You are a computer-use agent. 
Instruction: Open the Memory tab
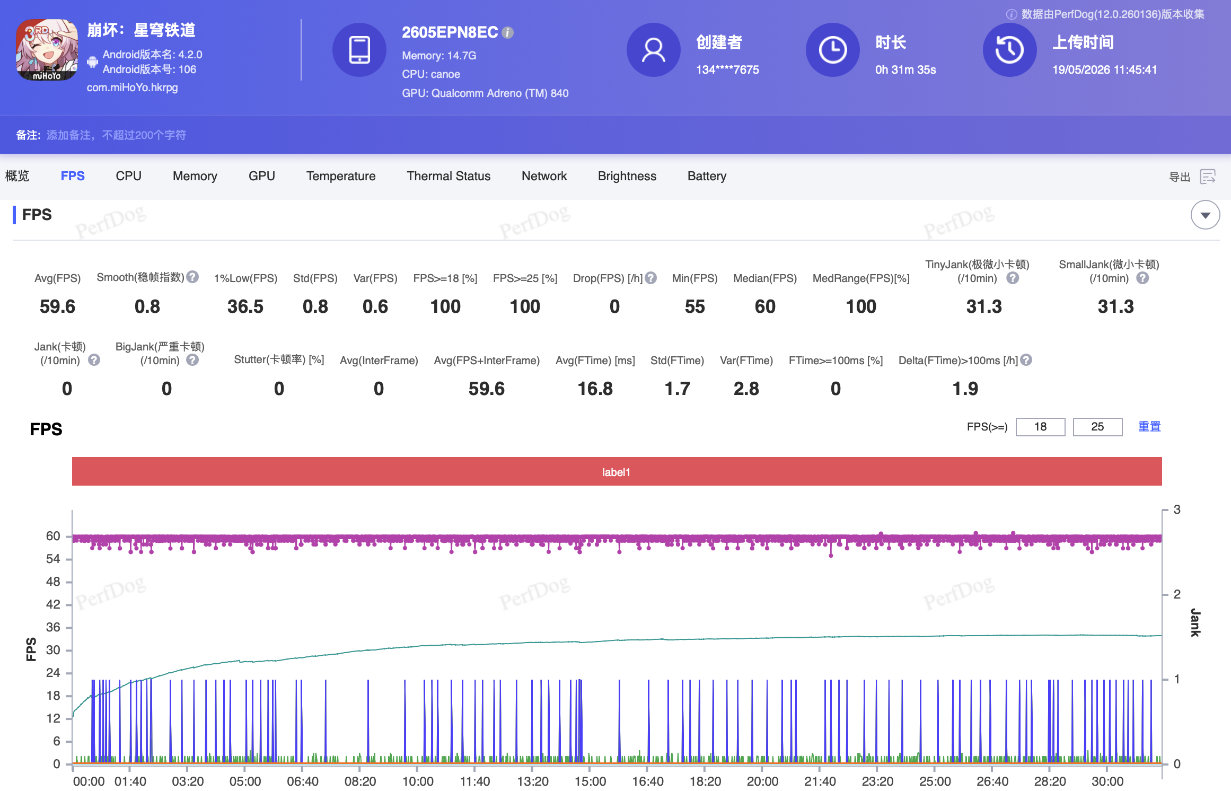pyautogui.click(x=195, y=176)
